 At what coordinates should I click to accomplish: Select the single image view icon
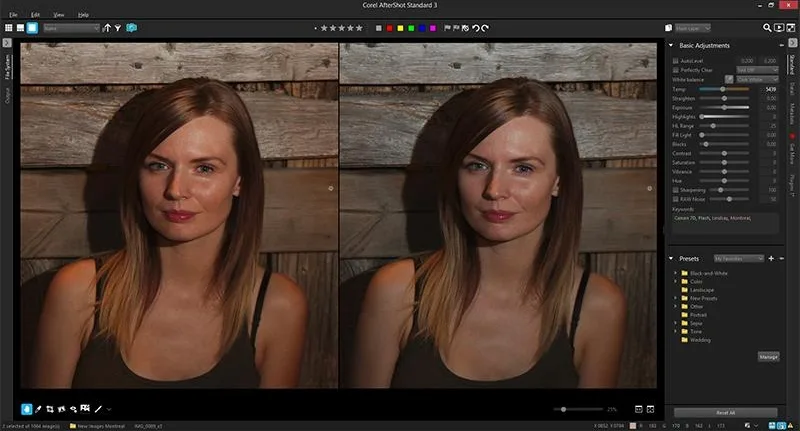click(x=32, y=28)
